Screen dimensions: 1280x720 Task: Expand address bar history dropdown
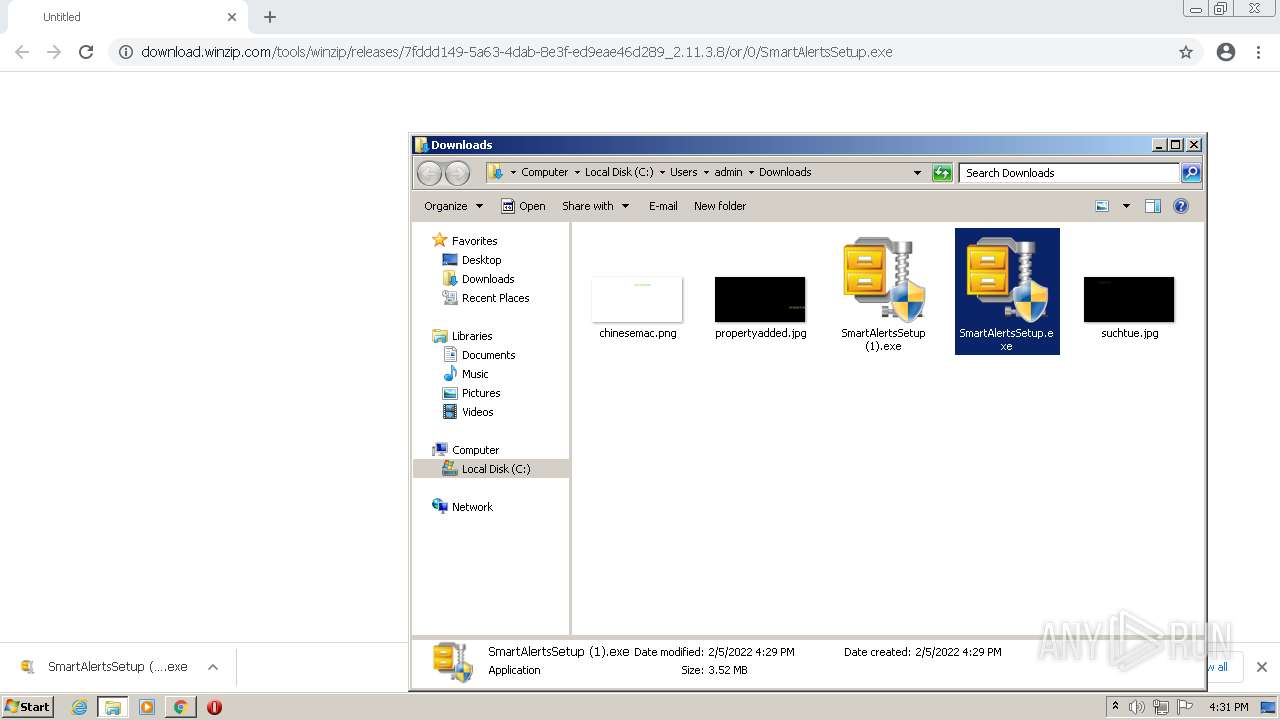917,172
